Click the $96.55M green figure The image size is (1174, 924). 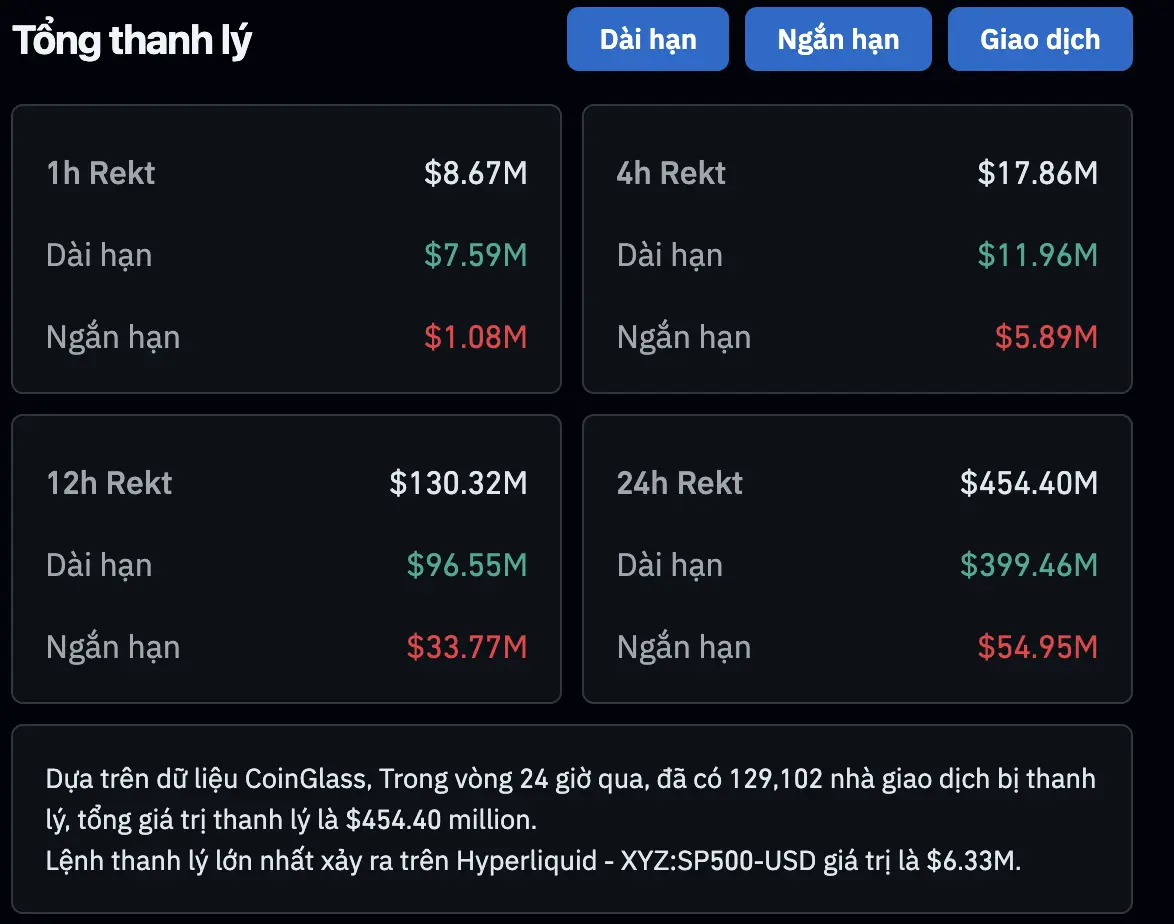click(469, 565)
